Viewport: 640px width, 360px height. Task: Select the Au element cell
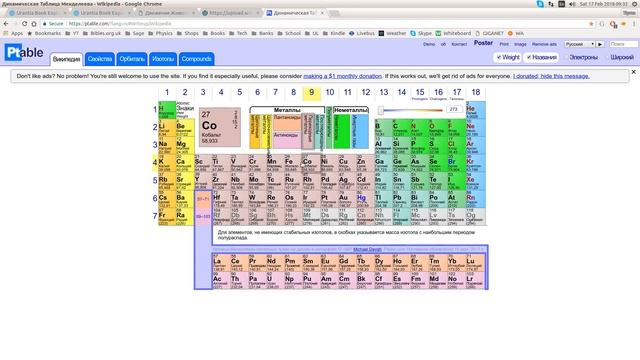347,199
